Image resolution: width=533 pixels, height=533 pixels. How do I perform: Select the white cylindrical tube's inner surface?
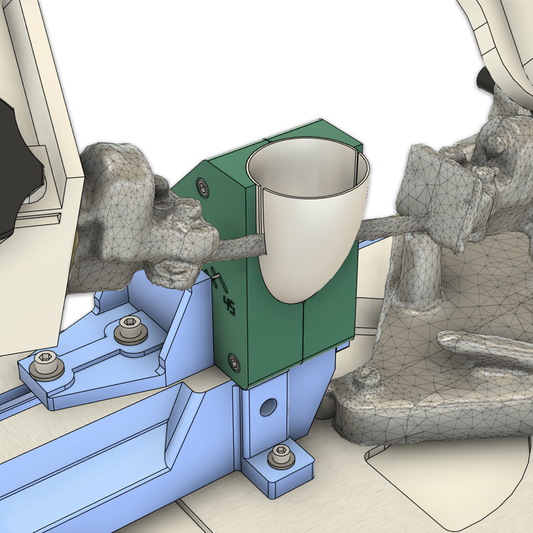pos(308,169)
